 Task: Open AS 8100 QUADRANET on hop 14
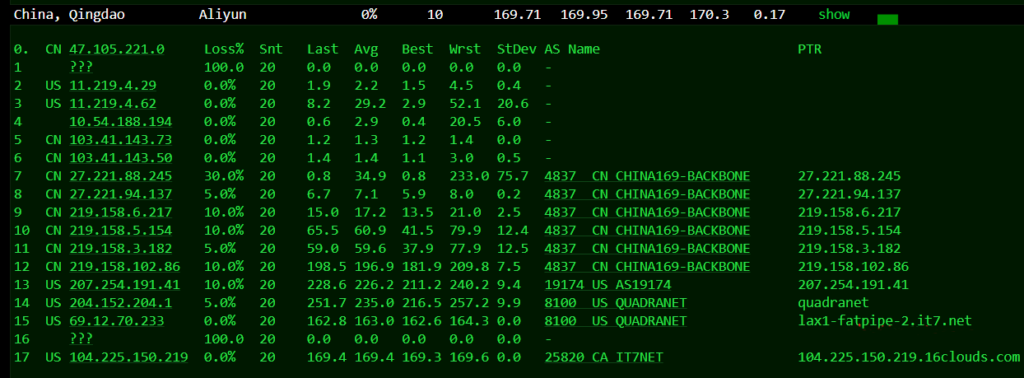pos(616,303)
